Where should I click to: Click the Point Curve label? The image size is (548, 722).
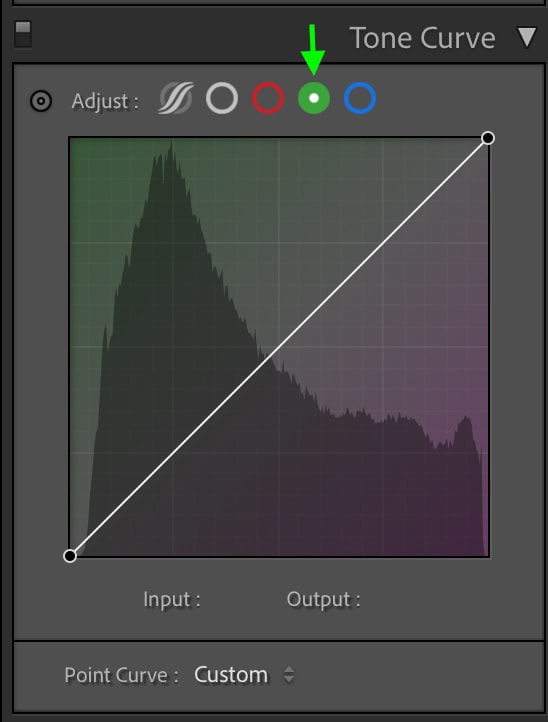coord(121,675)
